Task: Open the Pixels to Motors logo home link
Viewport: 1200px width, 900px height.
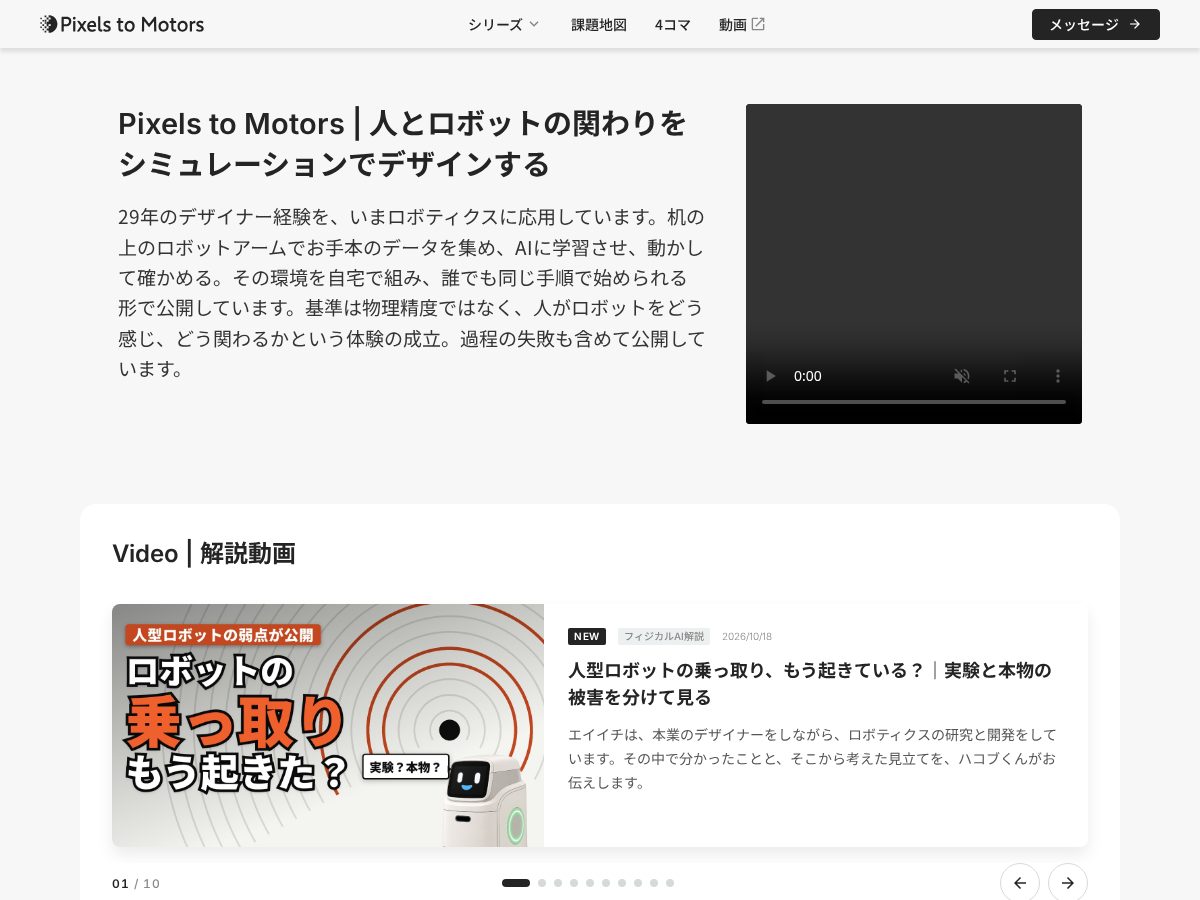Action: tap(122, 24)
